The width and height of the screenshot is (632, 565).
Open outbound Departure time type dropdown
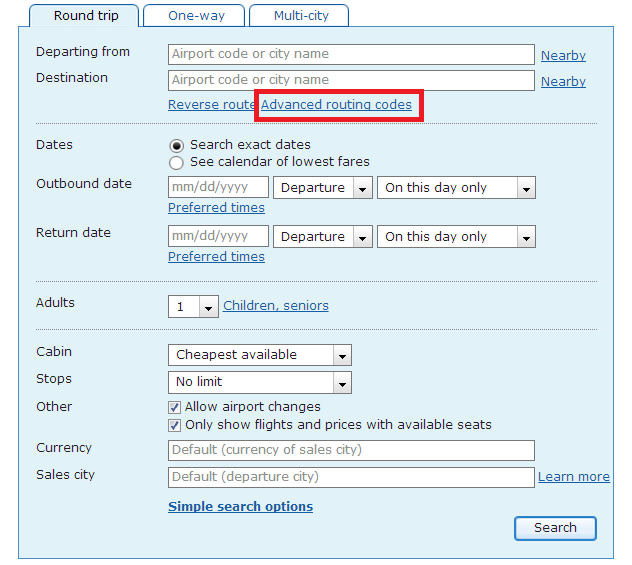[x=322, y=188]
